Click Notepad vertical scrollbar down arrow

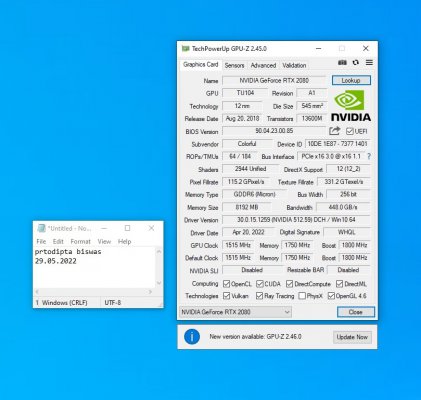159,283
